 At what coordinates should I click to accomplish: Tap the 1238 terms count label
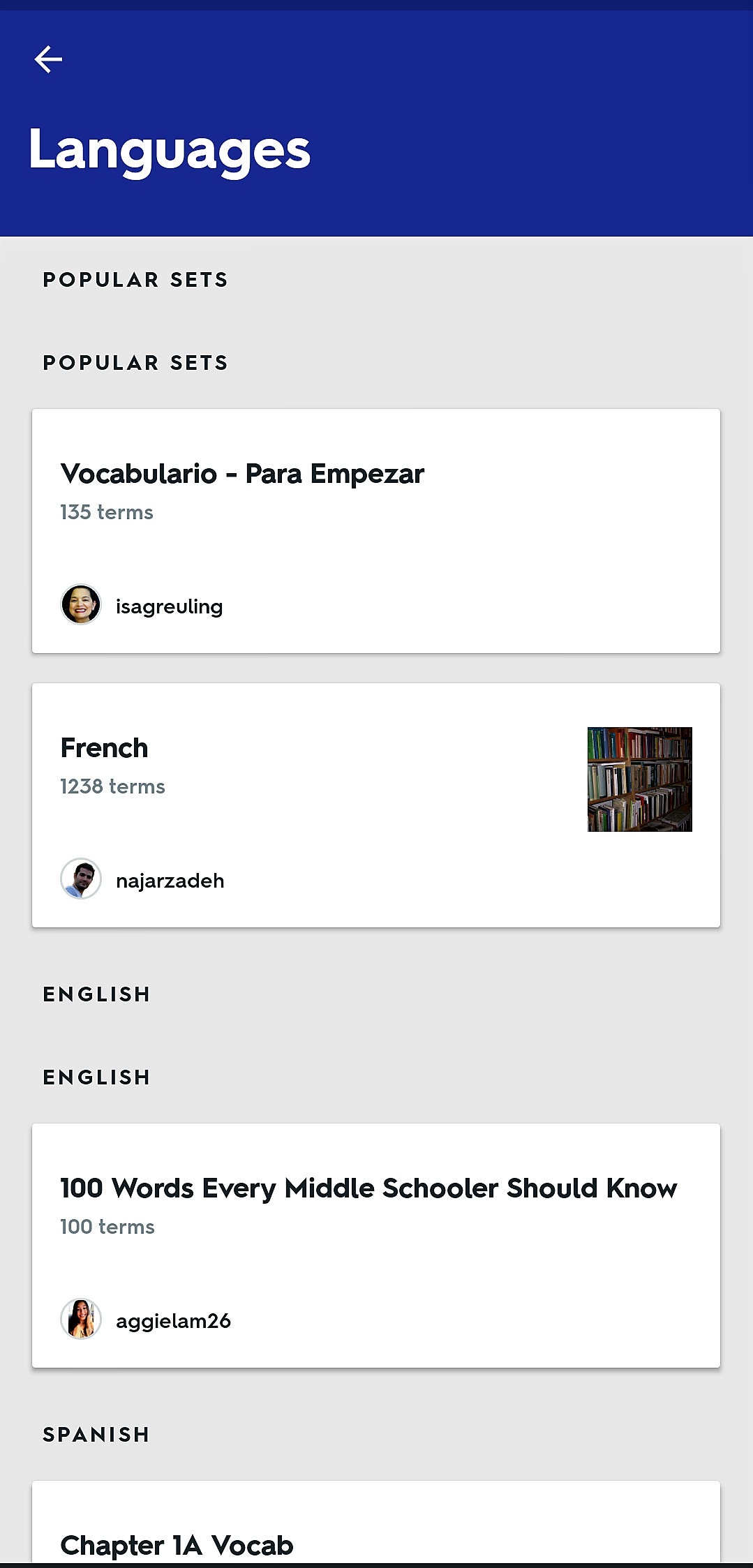click(112, 786)
